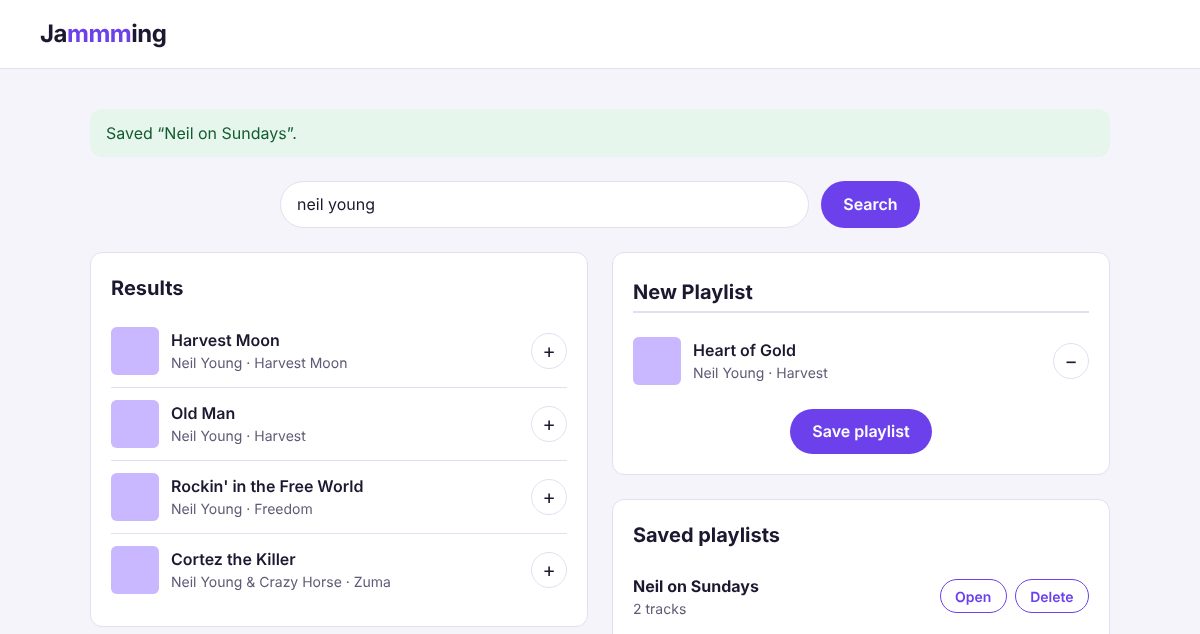Click the Old Man track title
The image size is (1200, 634).
(203, 413)
